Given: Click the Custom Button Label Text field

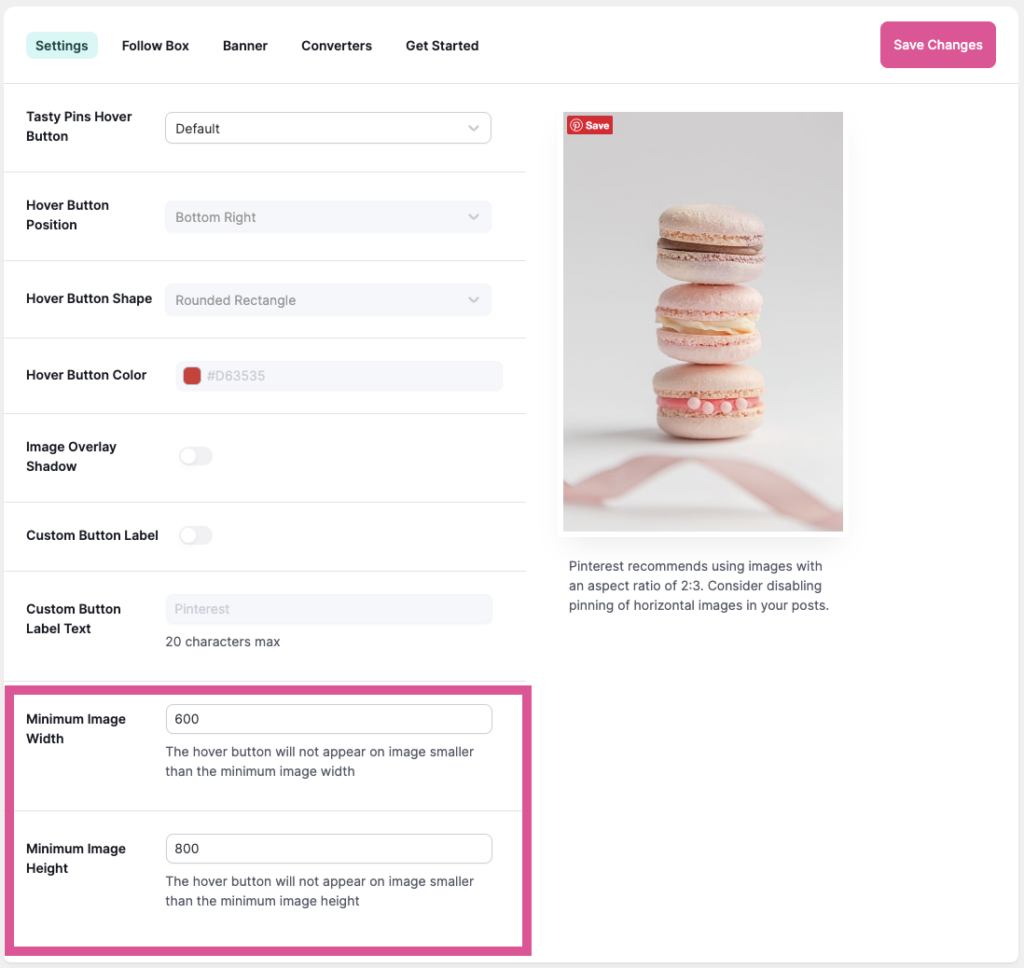Looking at the screenshot, I should pos(328,609).
